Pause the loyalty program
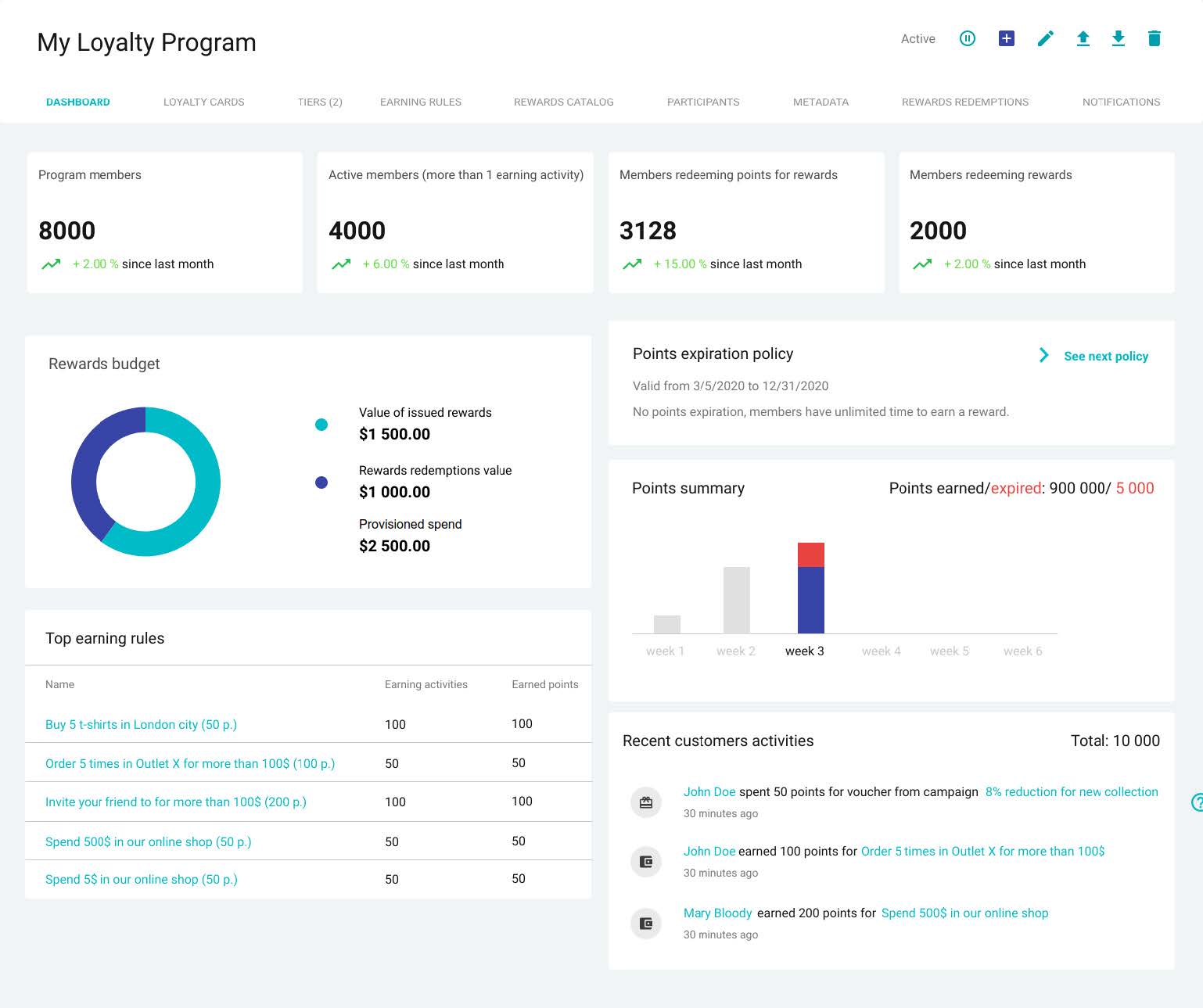The height and width of the screenshot is (1008, 1203). pyautogui.click(x=968, y=38)
